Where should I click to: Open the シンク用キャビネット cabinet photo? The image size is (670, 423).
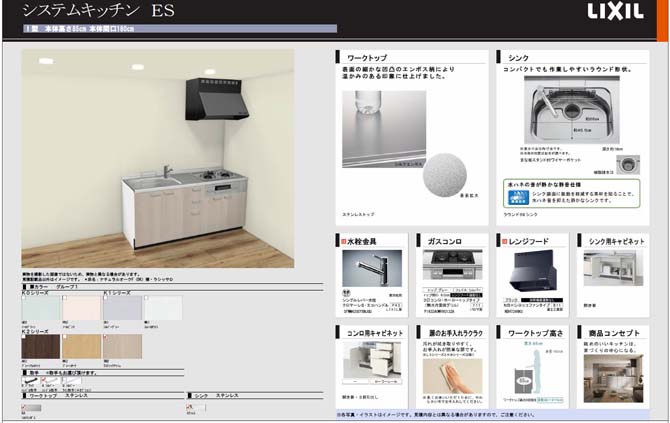pos(613,268)
